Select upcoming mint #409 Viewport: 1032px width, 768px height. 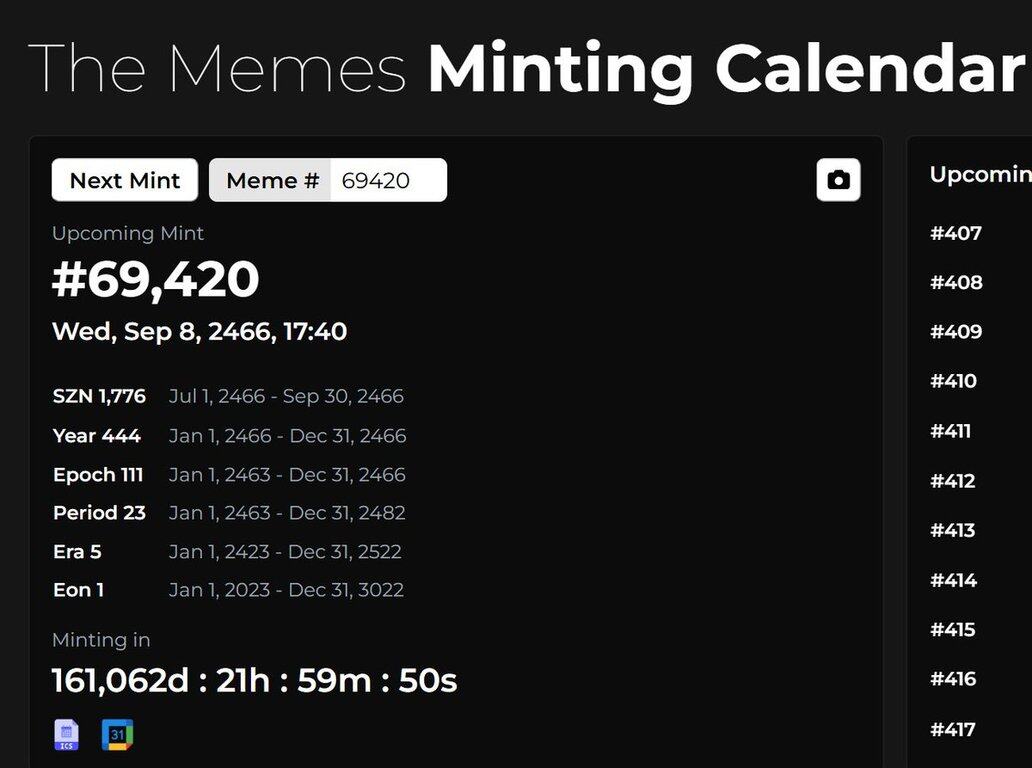point(956,332)
